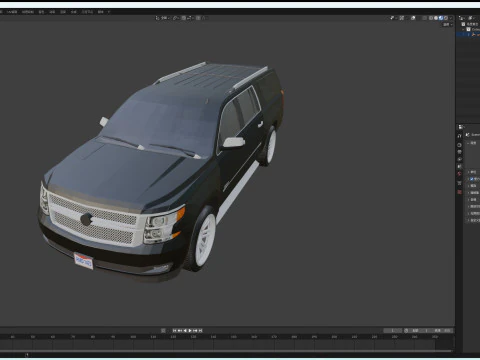Click the current frame number field
Image resolution: width=480 pixels, height=360 pixels.
pyautogui.click(x=393, y=331)
